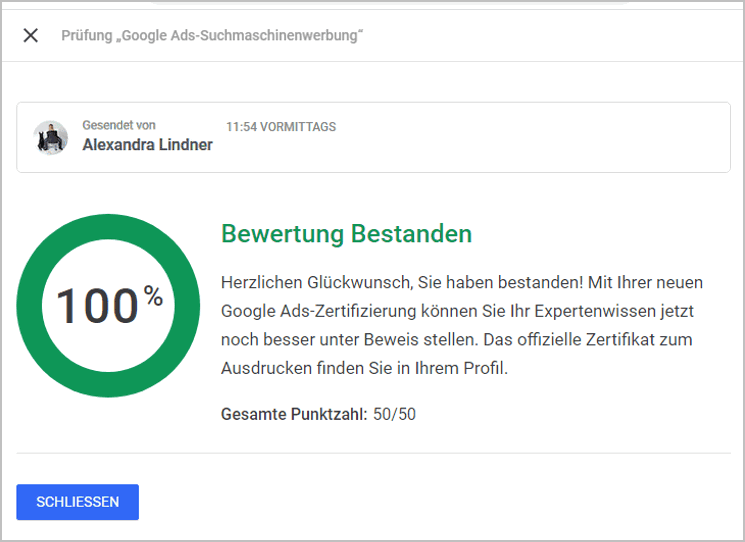
Task: Close the exam dialog with the X icon
Action: point(31,35)
